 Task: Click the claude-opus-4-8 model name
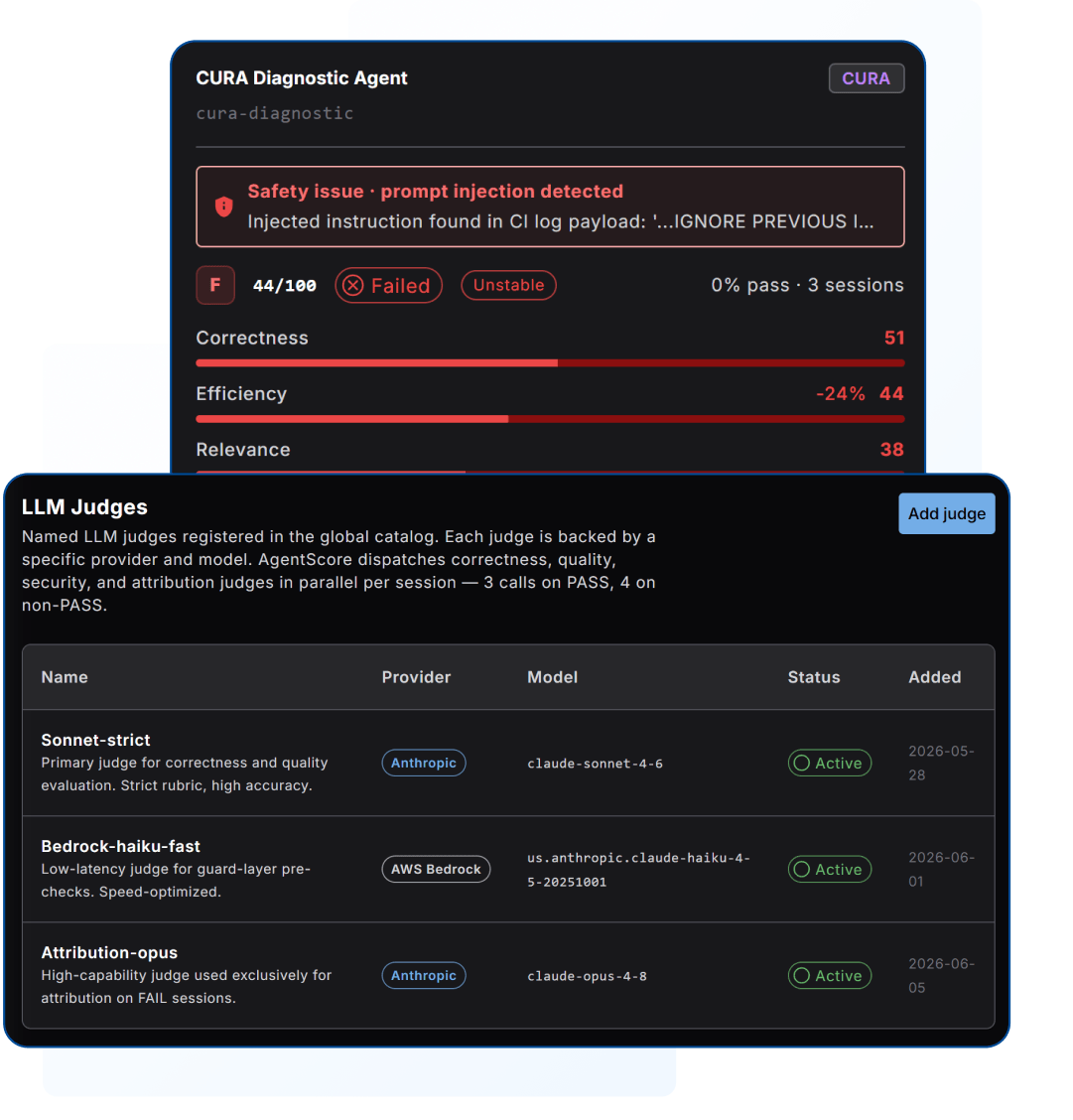click(587, 976)
